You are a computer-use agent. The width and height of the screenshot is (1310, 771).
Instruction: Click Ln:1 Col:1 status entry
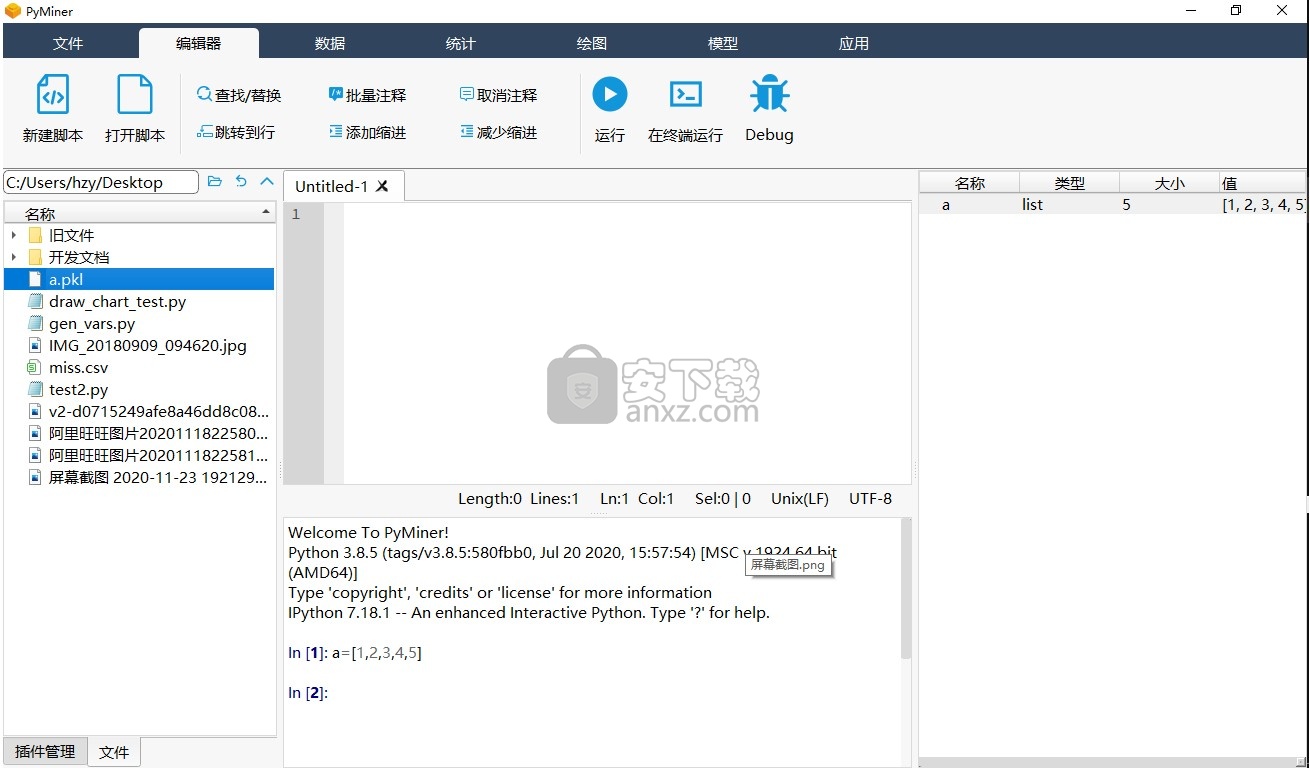(x=637, y=498)
